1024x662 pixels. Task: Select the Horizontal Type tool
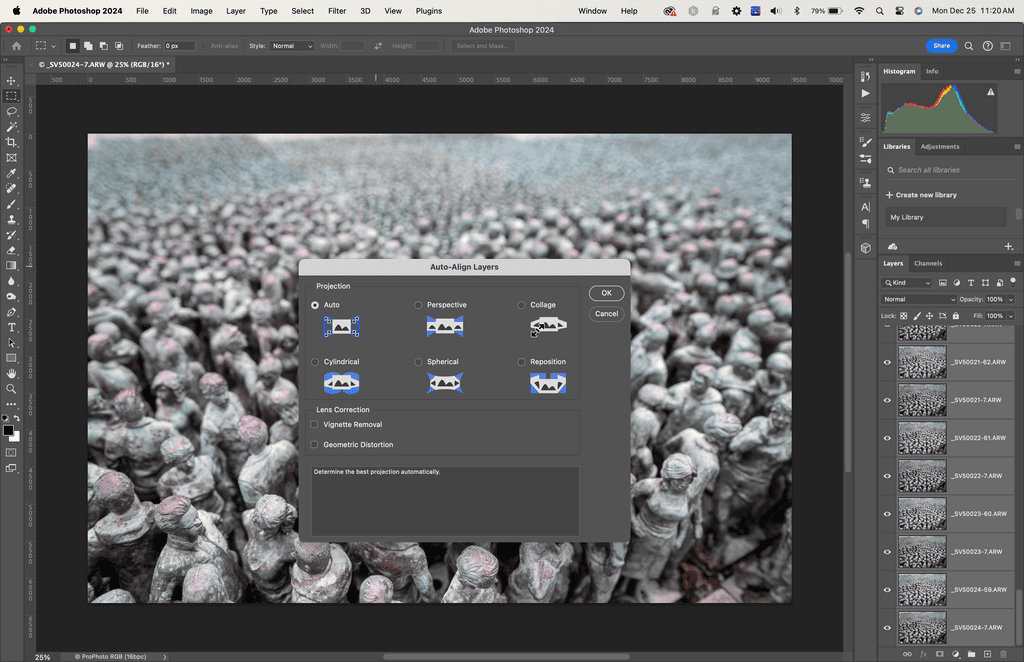[11, 328]
